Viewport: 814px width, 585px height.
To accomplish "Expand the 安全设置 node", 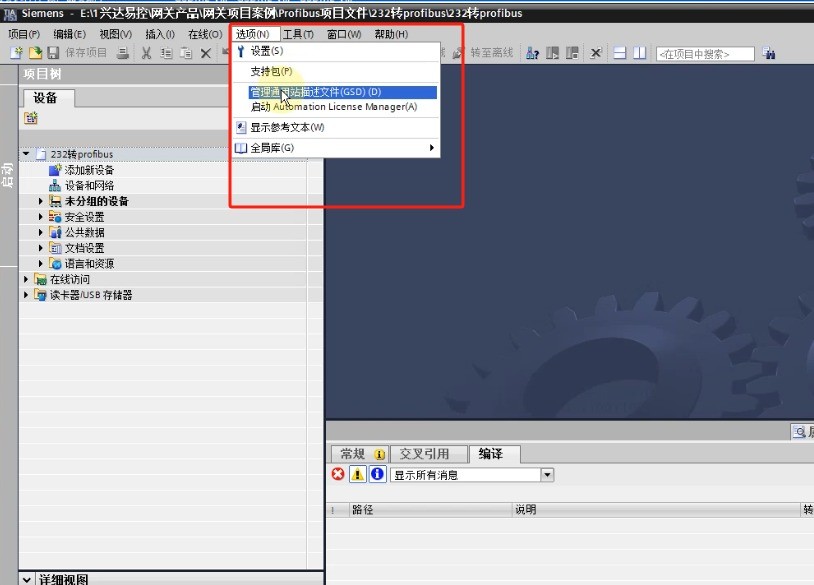I will [x=40, y=217].
